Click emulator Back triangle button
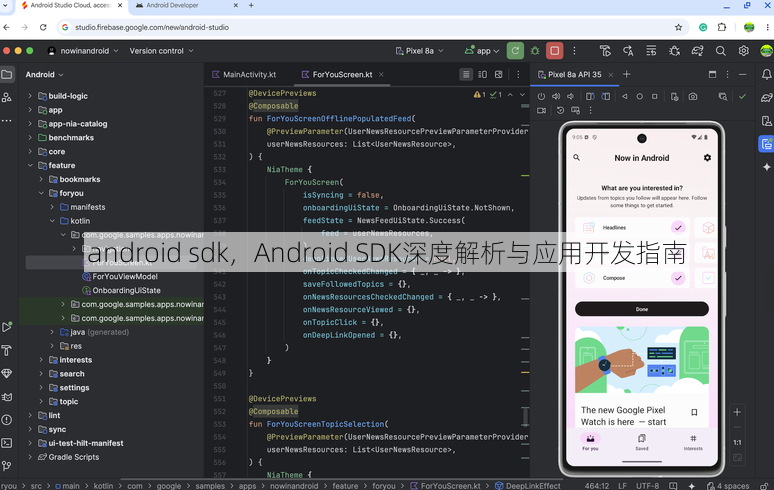The height and width of the screenshot is (490, 774). point(624,97)
